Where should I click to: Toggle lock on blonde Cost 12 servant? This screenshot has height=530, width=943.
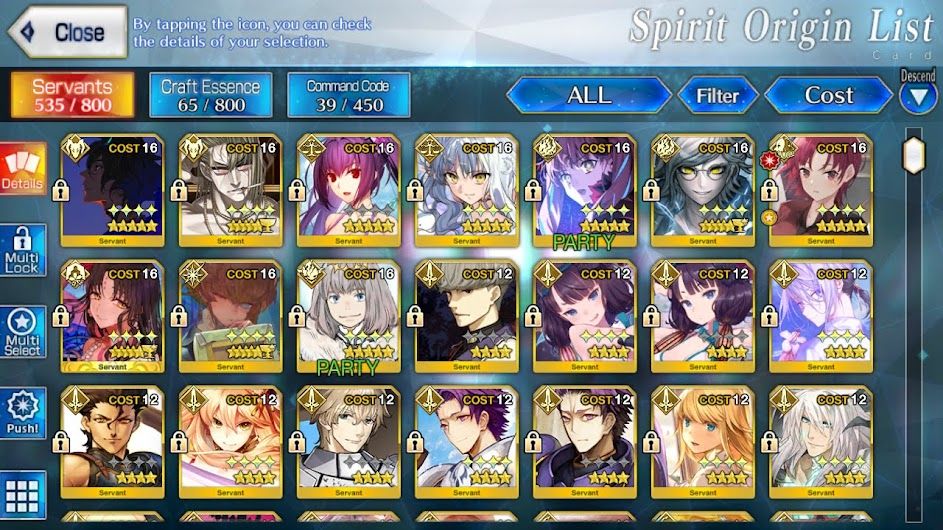pos(651,442)
